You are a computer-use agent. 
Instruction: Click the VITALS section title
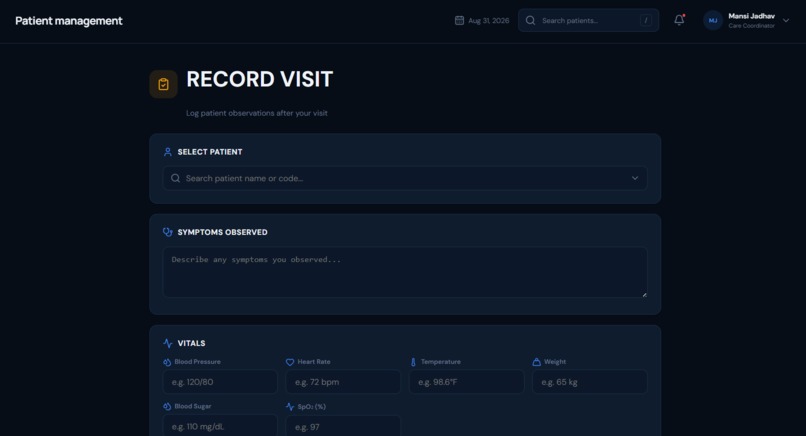191,343
